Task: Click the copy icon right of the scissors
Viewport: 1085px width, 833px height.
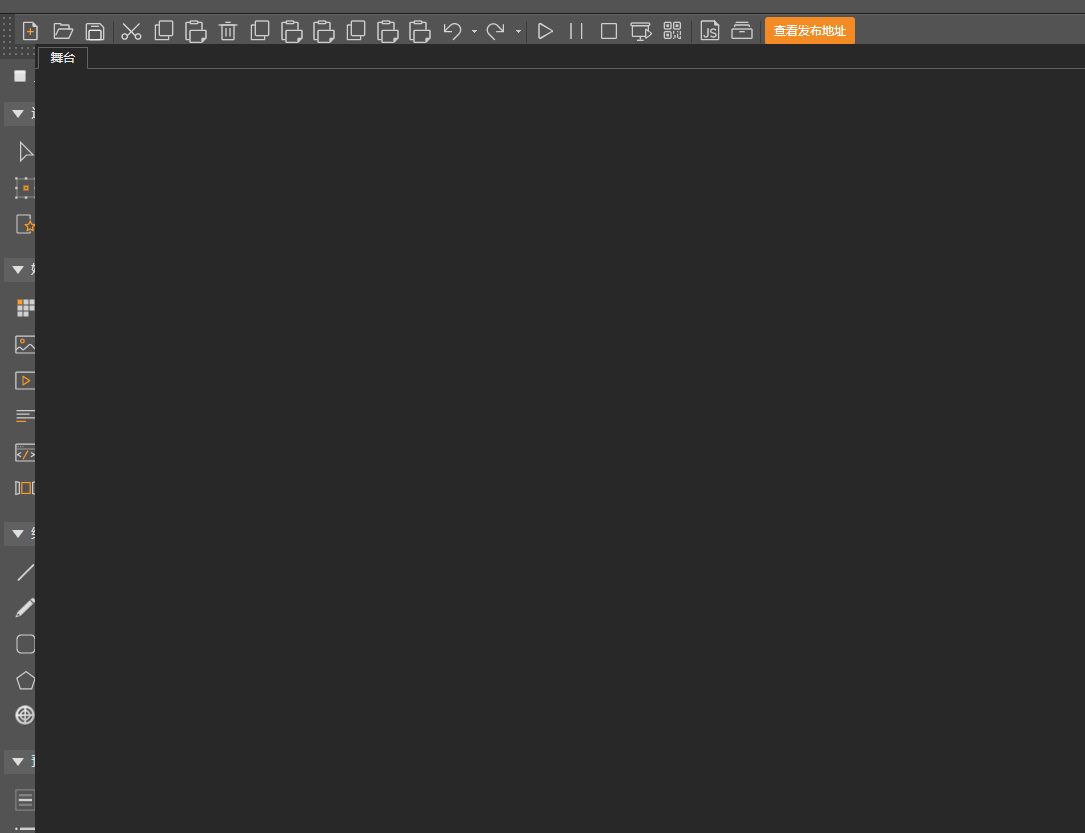Action: pos(164,30)
